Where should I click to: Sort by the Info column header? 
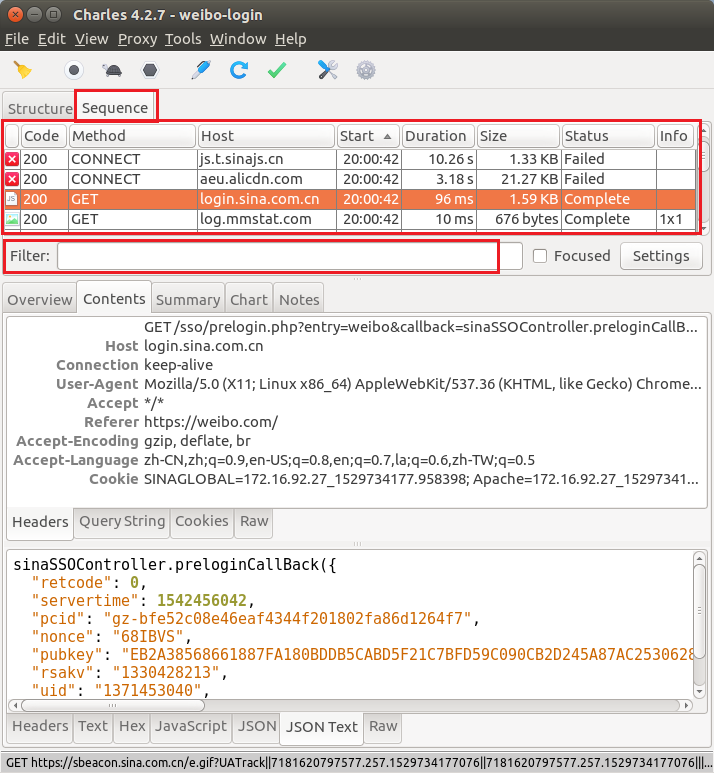(675, 136)
